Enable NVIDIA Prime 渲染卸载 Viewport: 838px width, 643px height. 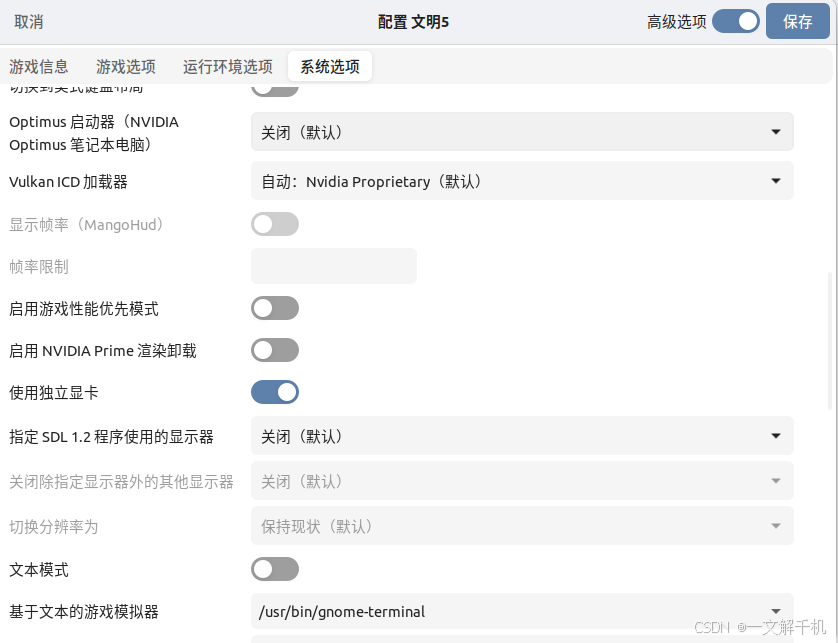[275, 350]
